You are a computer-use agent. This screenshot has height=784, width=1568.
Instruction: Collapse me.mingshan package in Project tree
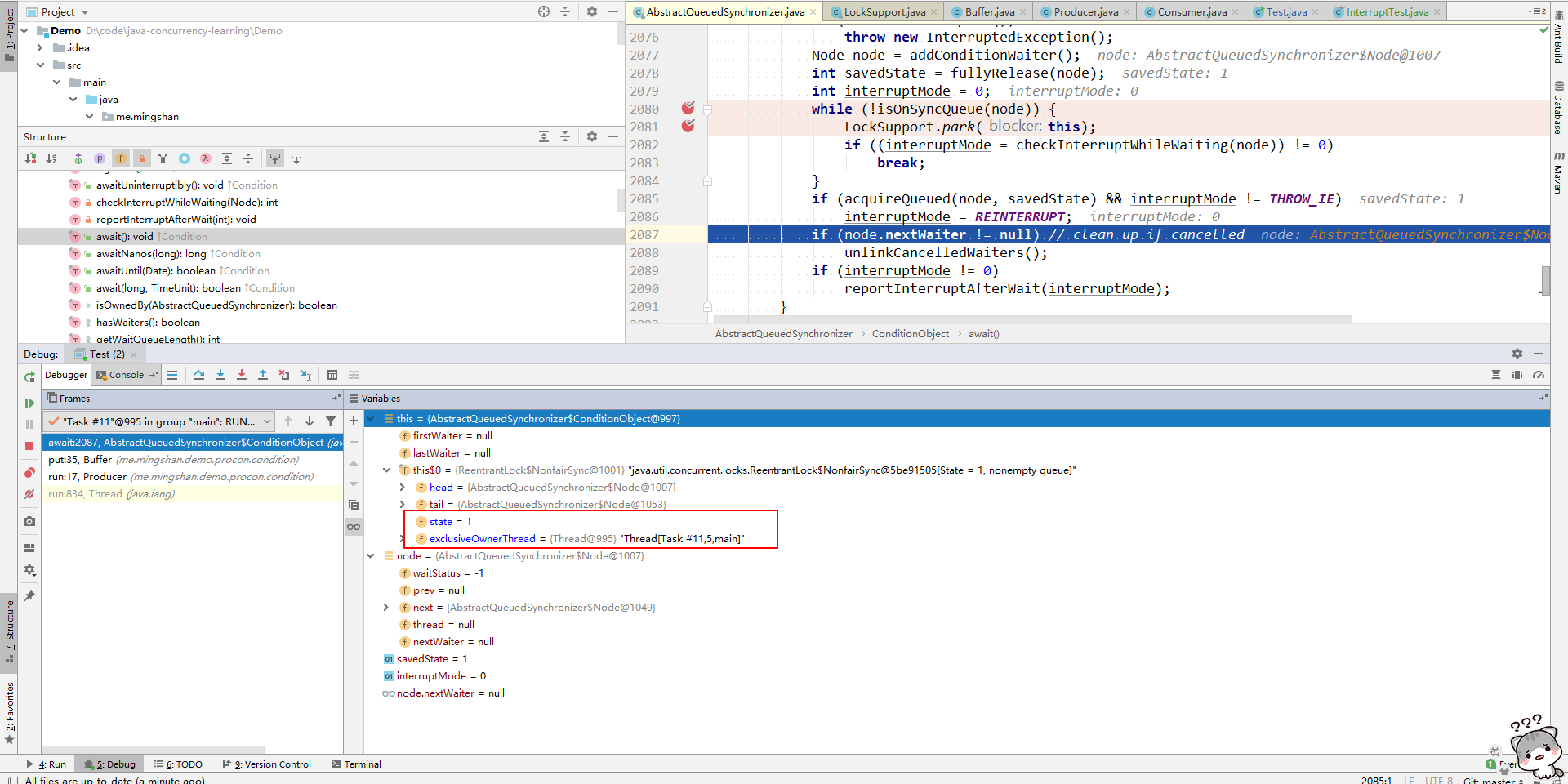click(x=90, y=117)
